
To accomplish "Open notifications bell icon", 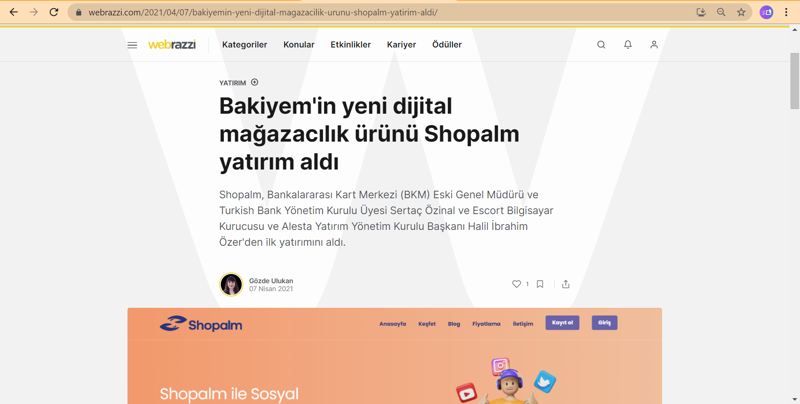I will [628, 45].
